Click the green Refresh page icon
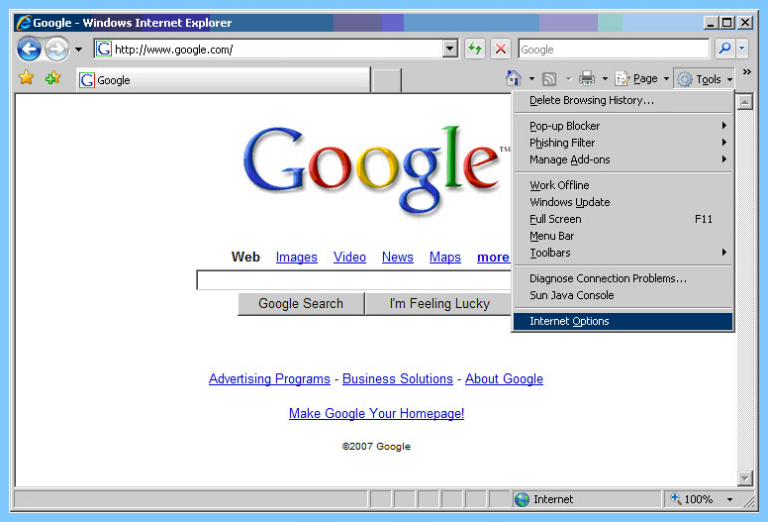 point(475,48)
